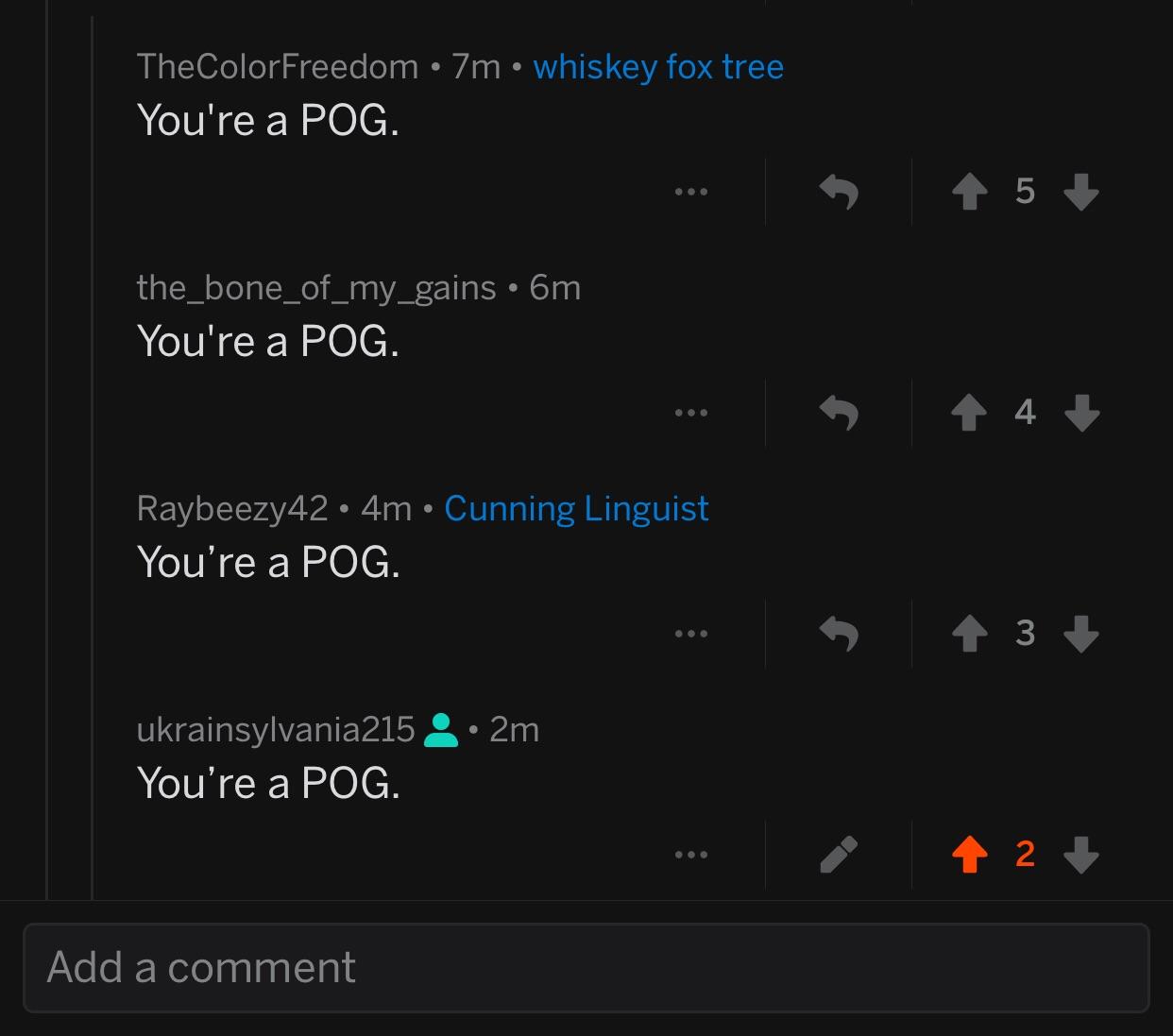The width and height of the screenshot is (1173, 1036).
Task: Reply to the_bone_of_my_gains comment
Action: (x=839, y=412)
